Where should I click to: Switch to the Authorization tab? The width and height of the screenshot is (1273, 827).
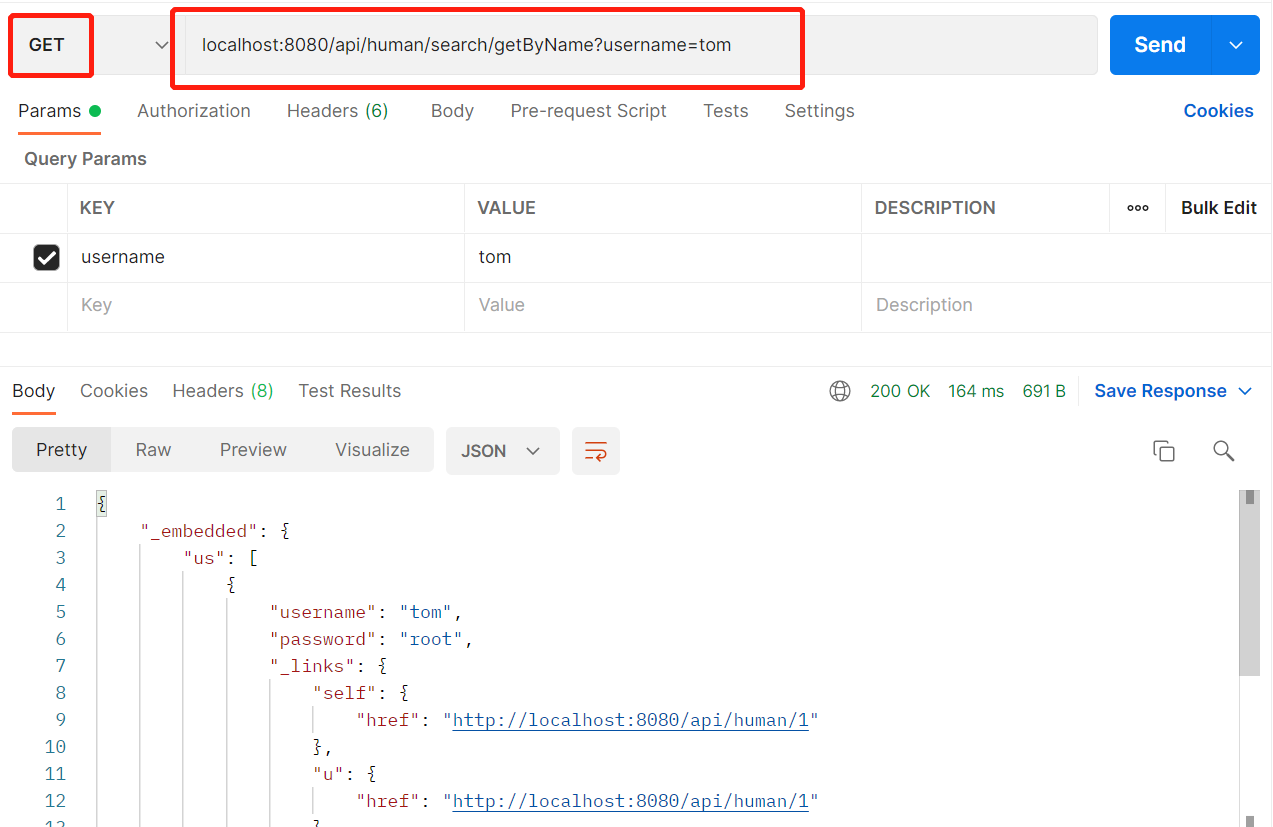(x=194, y=111)
